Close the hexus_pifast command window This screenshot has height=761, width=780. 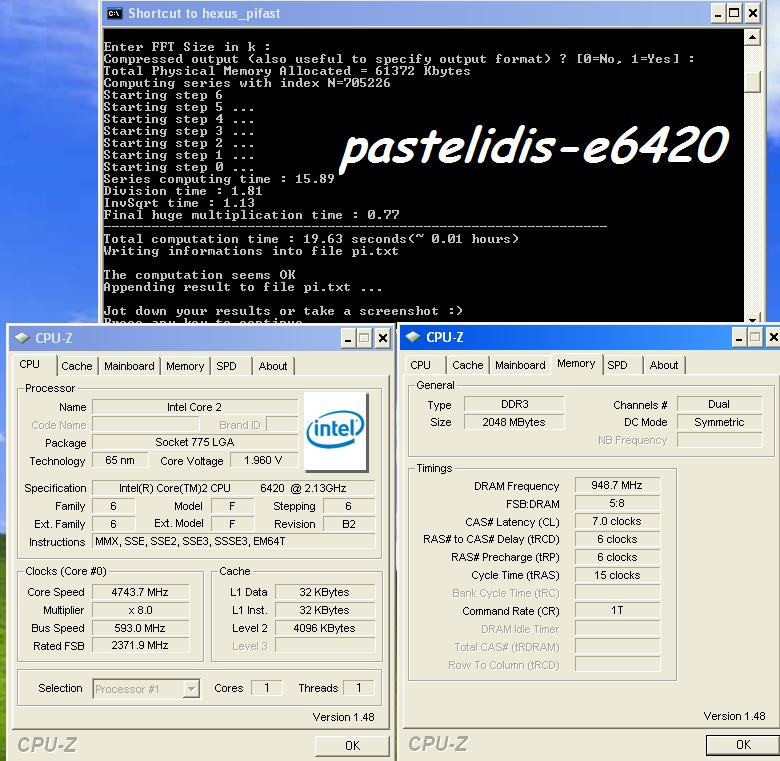click(x=753, y=13)
